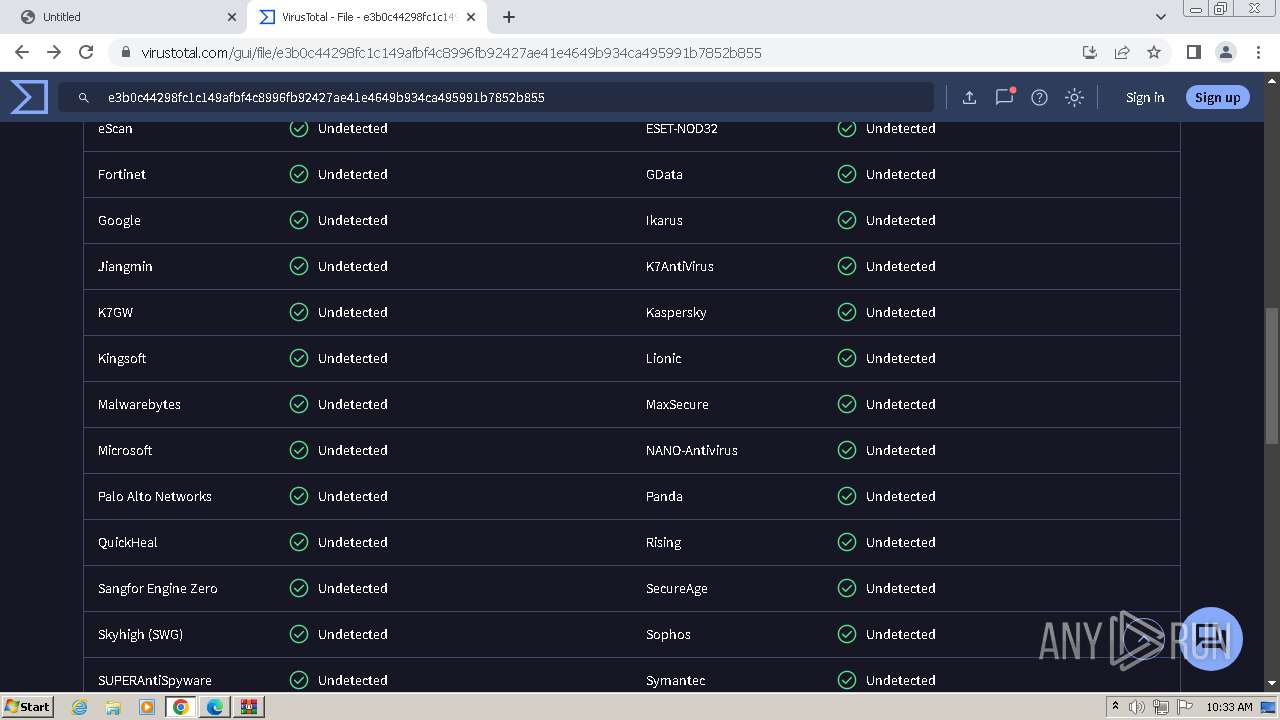
Task: Show hidden tray icons arrow
Action: click(1115, 707)
